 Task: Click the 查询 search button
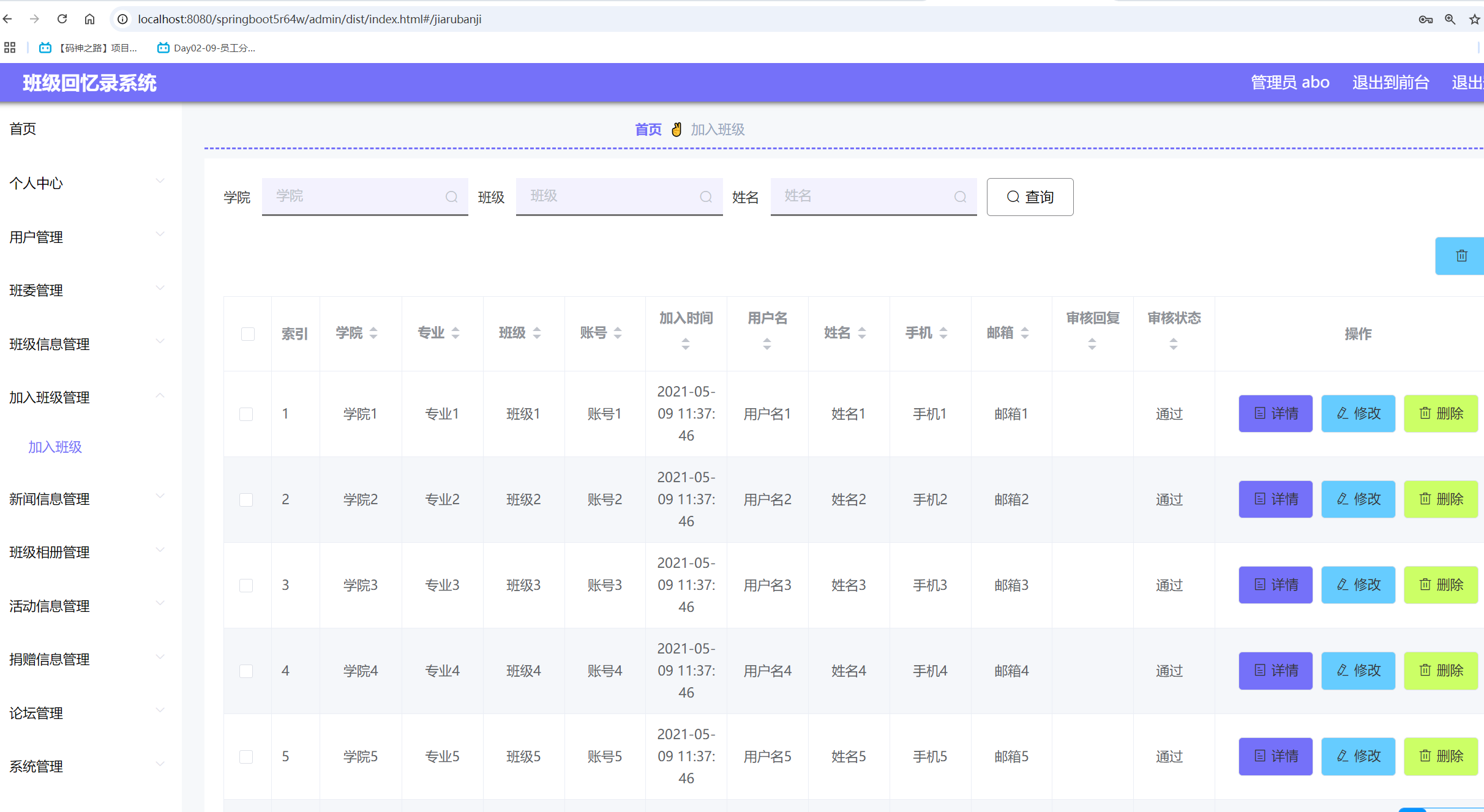[1030, 197]
